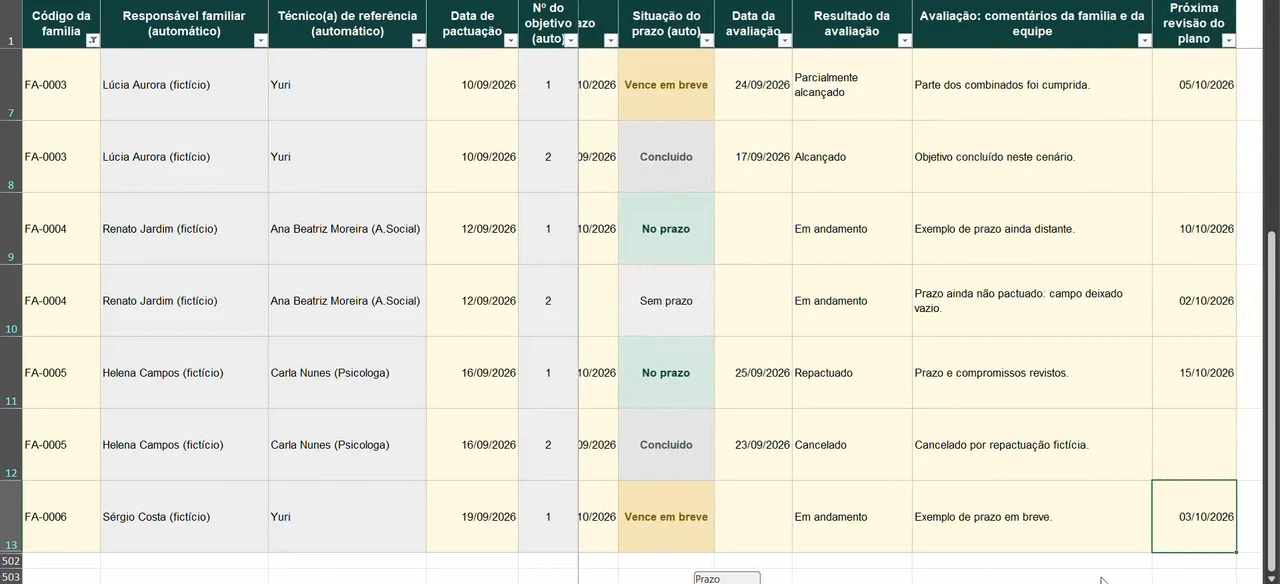Select the 'Em andamento' cell in row 13
Viewport: 1280px width, 584px height.
point(852,517)
